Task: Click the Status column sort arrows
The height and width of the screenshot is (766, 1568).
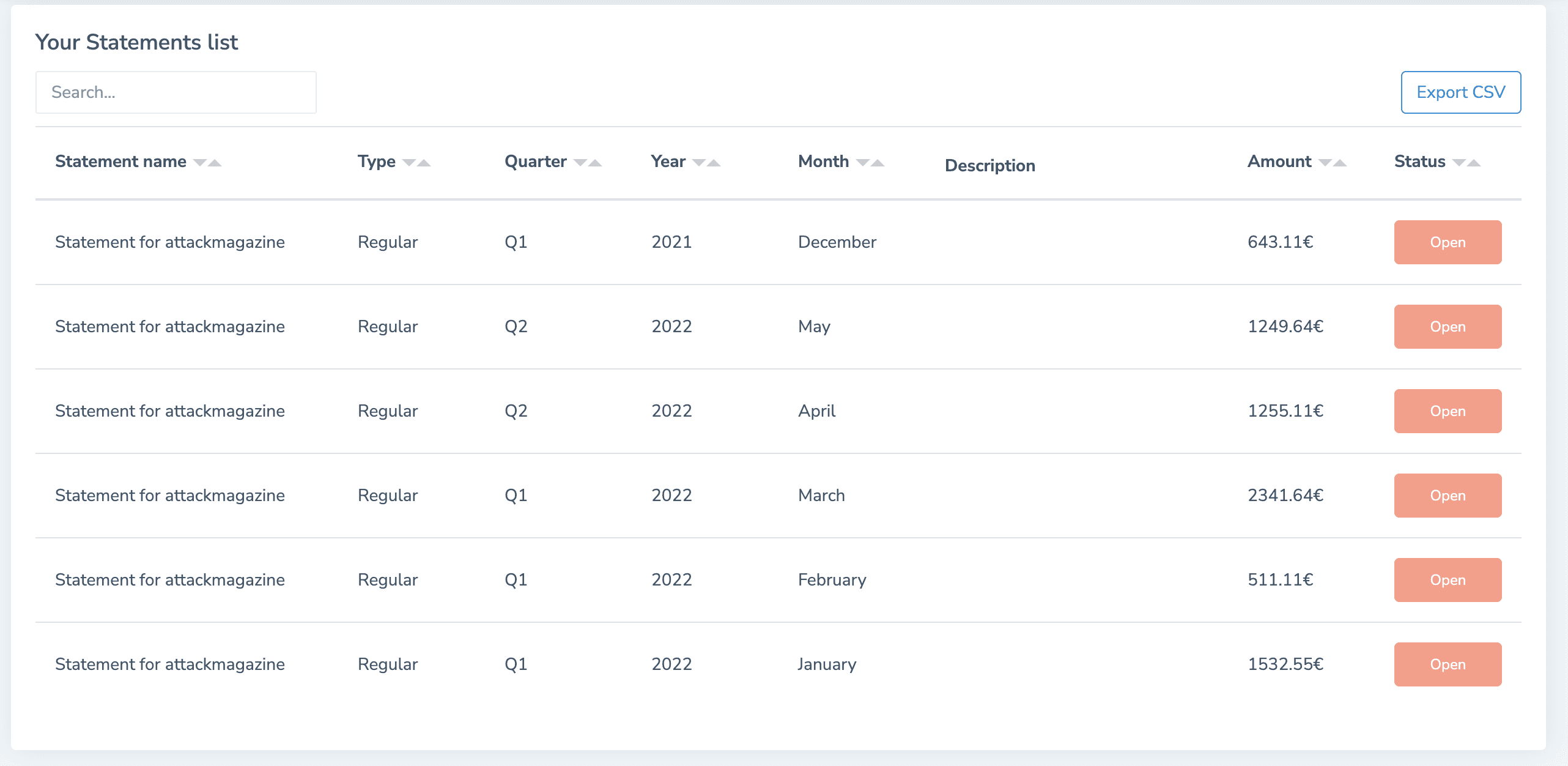Action: (x=1466, y=162)
